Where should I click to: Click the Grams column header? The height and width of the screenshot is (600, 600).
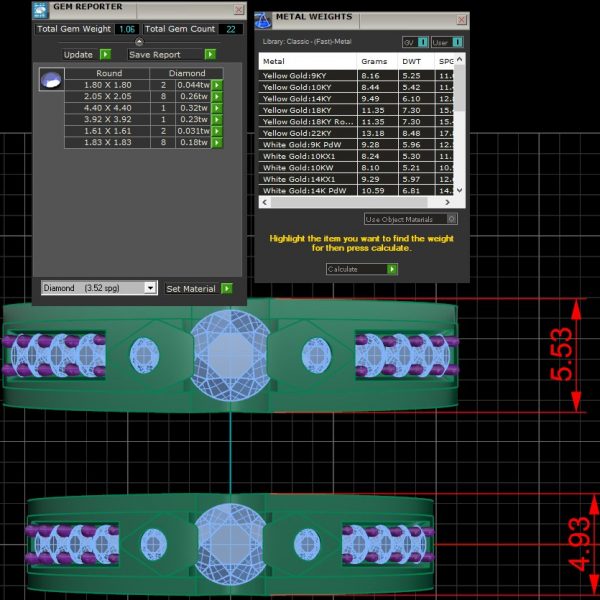tap(377, 61)
